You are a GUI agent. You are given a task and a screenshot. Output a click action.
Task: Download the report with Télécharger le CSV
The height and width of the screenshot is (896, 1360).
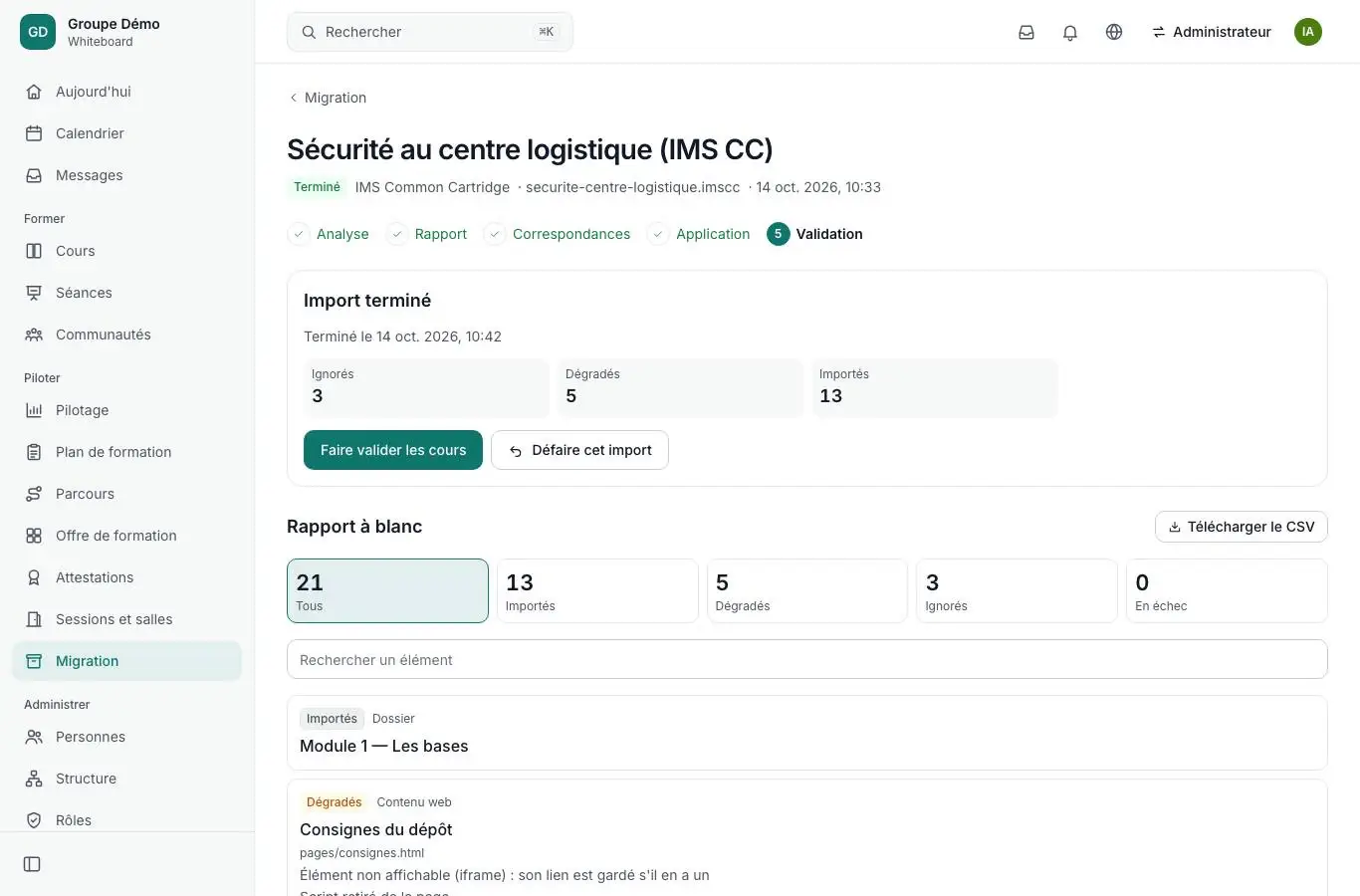click(x=1242, y=527)
